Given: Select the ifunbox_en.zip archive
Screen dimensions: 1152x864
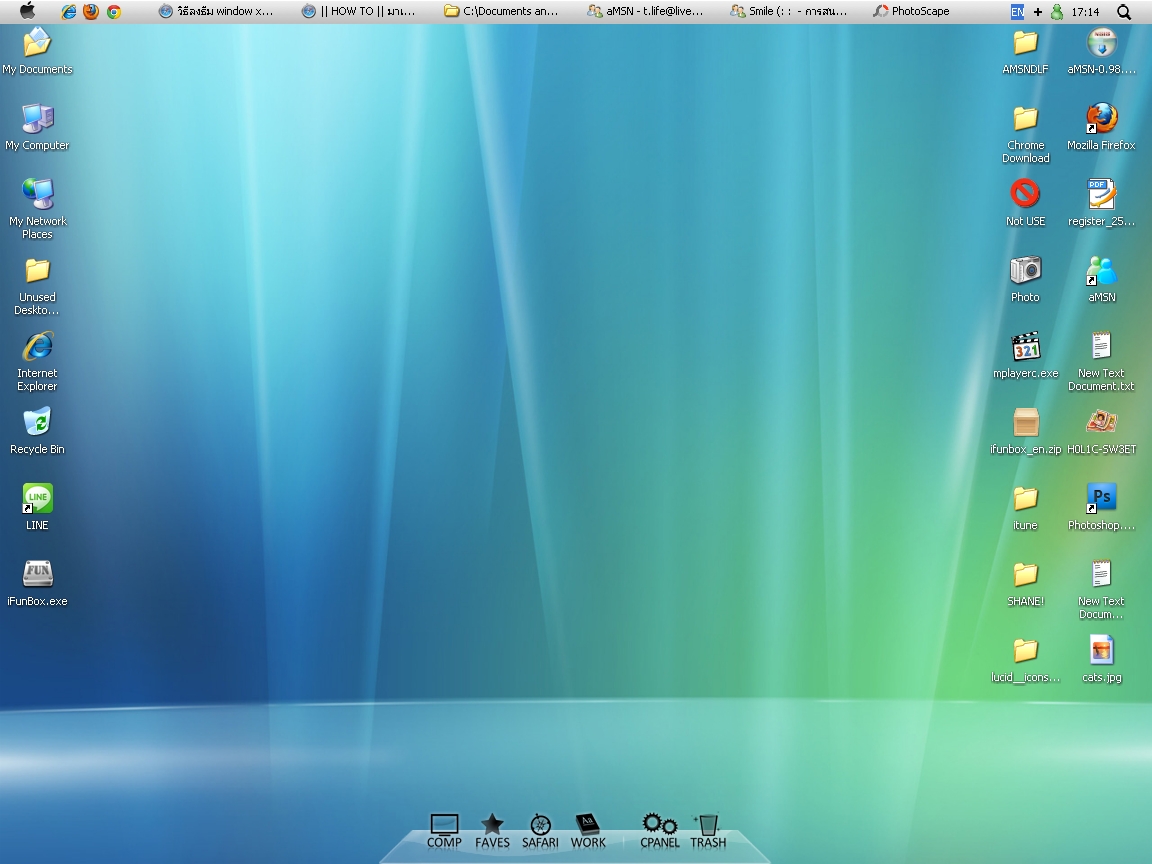Looking at the screenshot, I should 1026,431.
